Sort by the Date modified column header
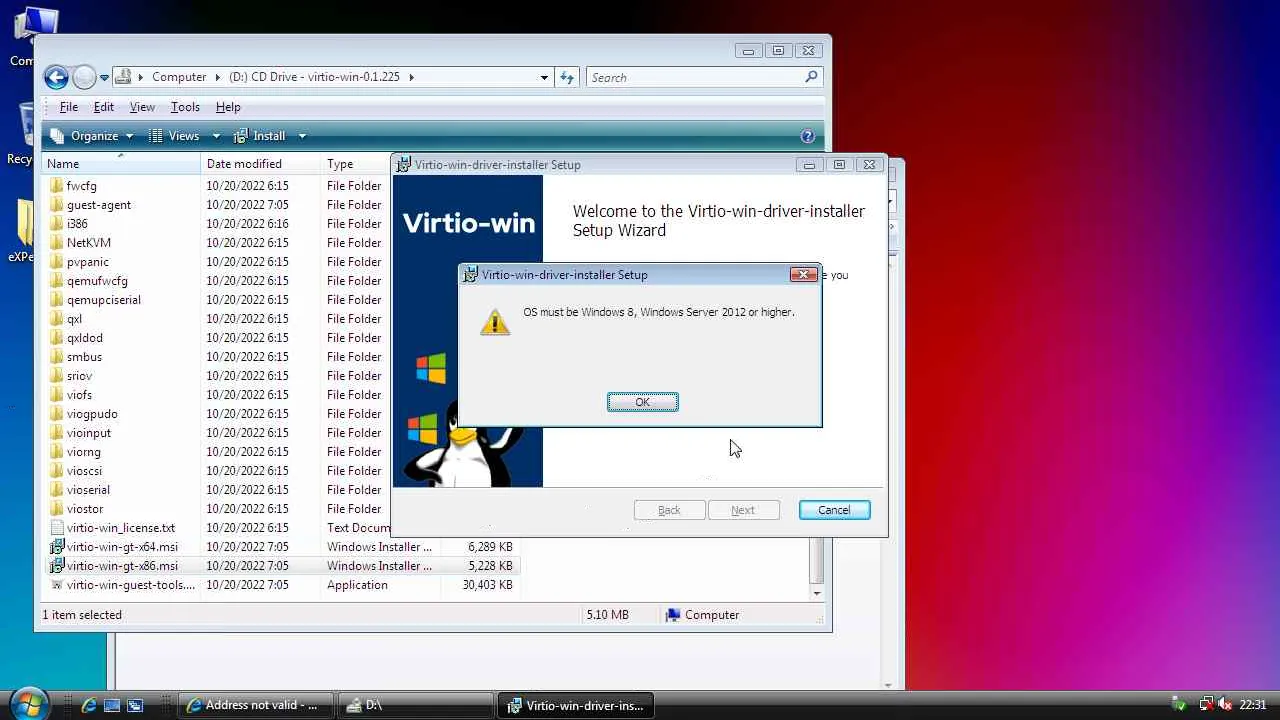Viewport: 1280px width, 720px height. click(x=261, y=164)
